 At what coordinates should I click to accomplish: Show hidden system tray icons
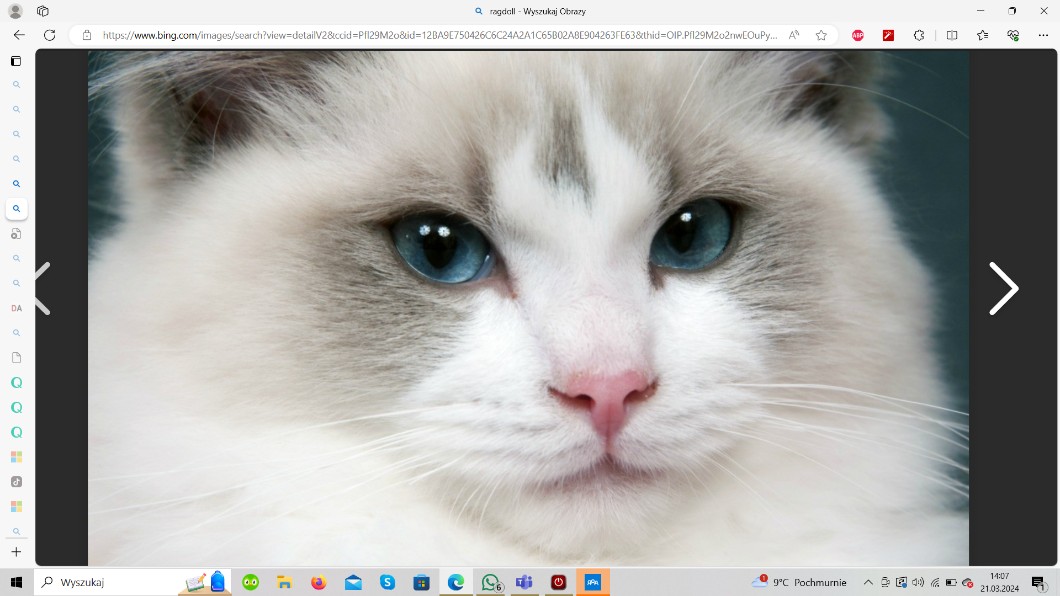tap(868, 582)
